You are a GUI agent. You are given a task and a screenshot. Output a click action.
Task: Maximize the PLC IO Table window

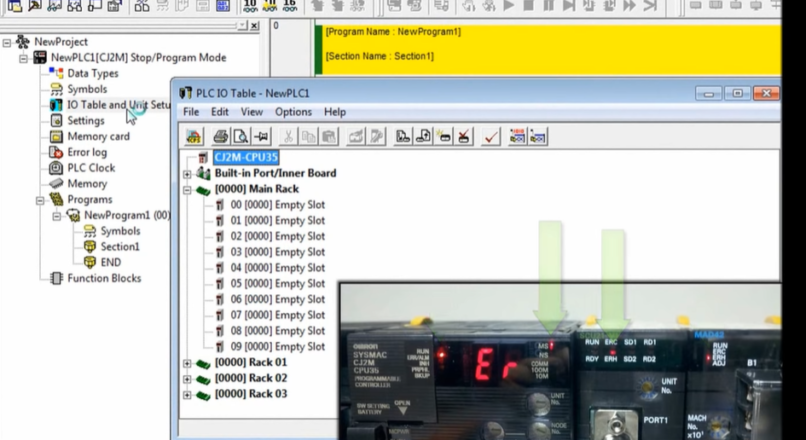738,93
